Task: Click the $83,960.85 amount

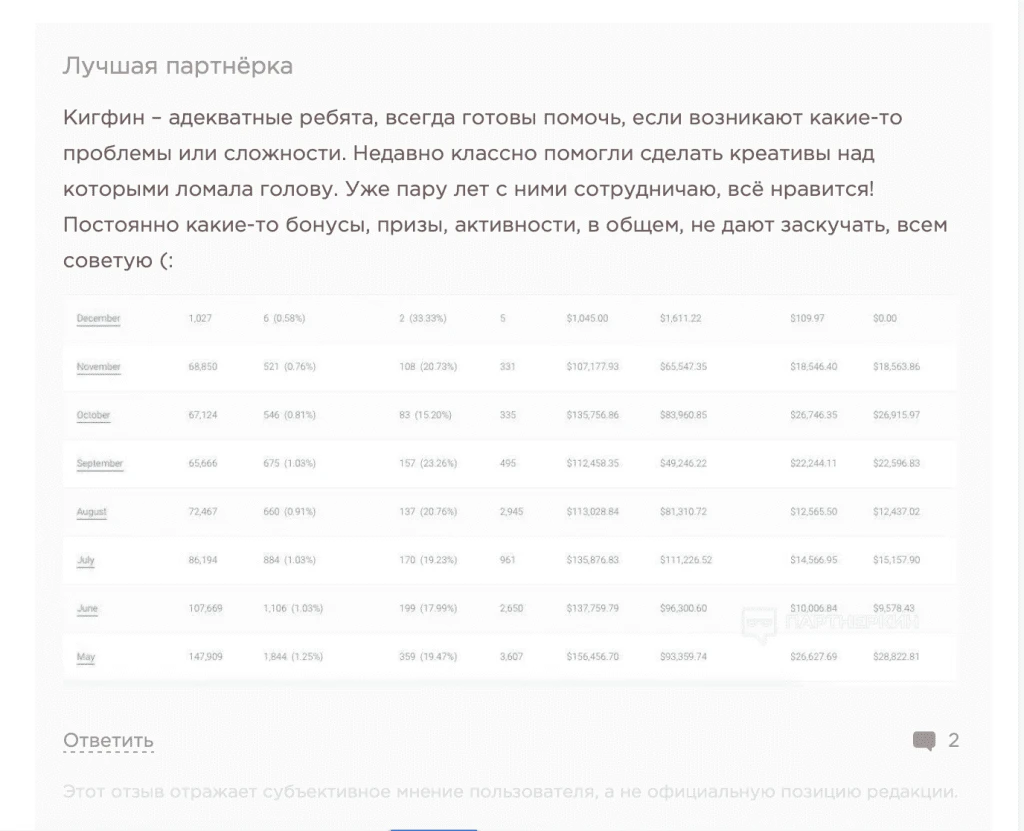Action: click(x=683, y=415)
